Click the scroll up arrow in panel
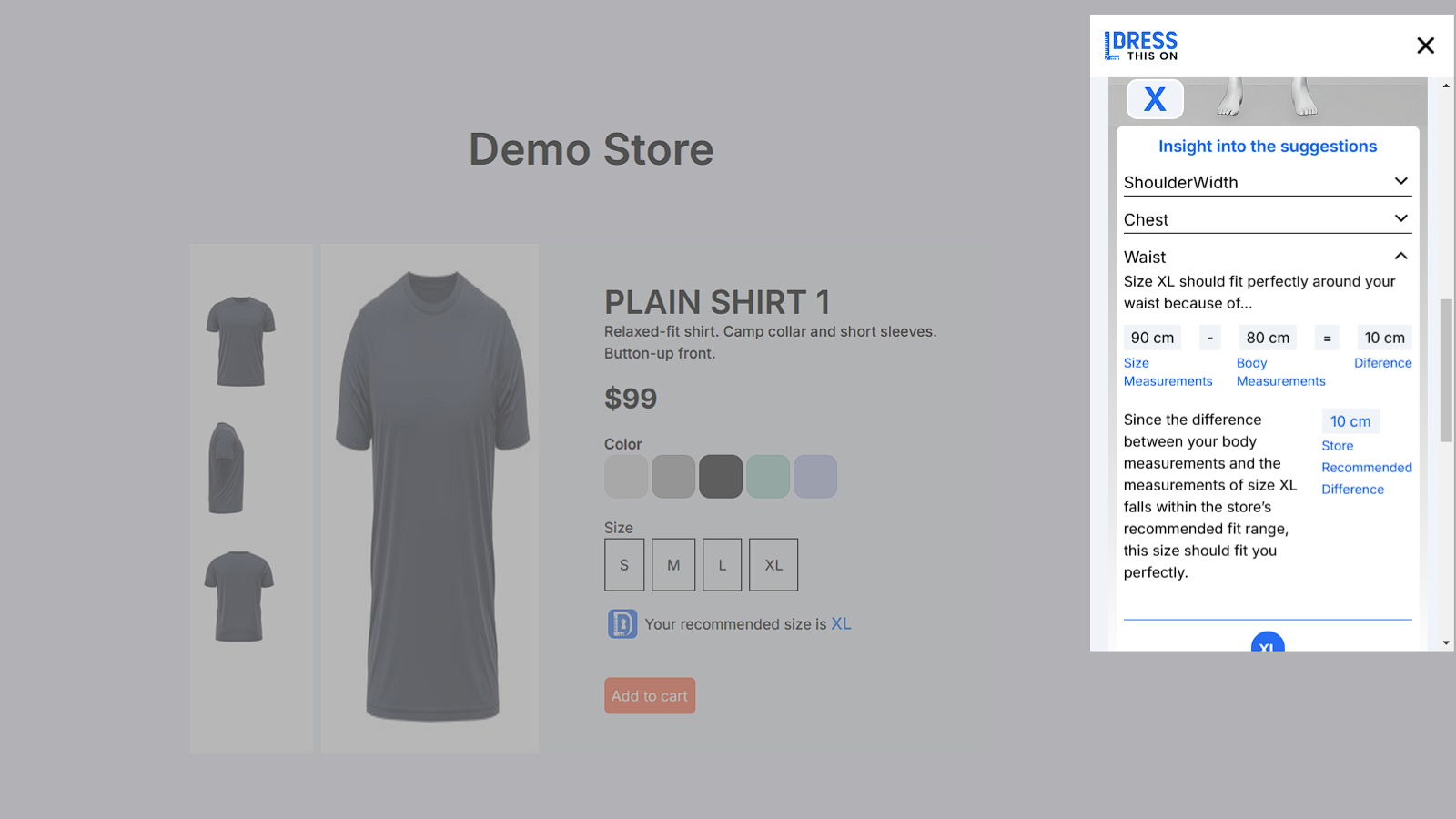Viewport: 1456px width, 819px height. coord(1446,86)
